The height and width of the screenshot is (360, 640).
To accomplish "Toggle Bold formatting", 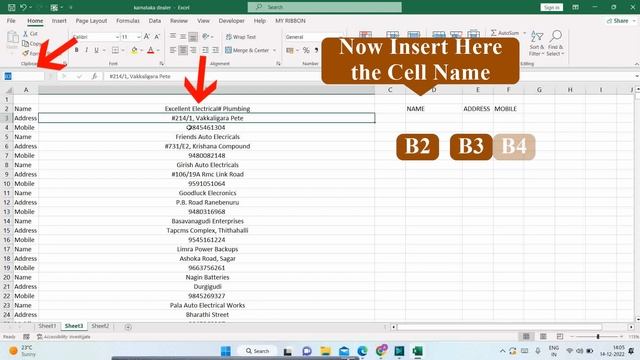I will click(x=76, y=50).
